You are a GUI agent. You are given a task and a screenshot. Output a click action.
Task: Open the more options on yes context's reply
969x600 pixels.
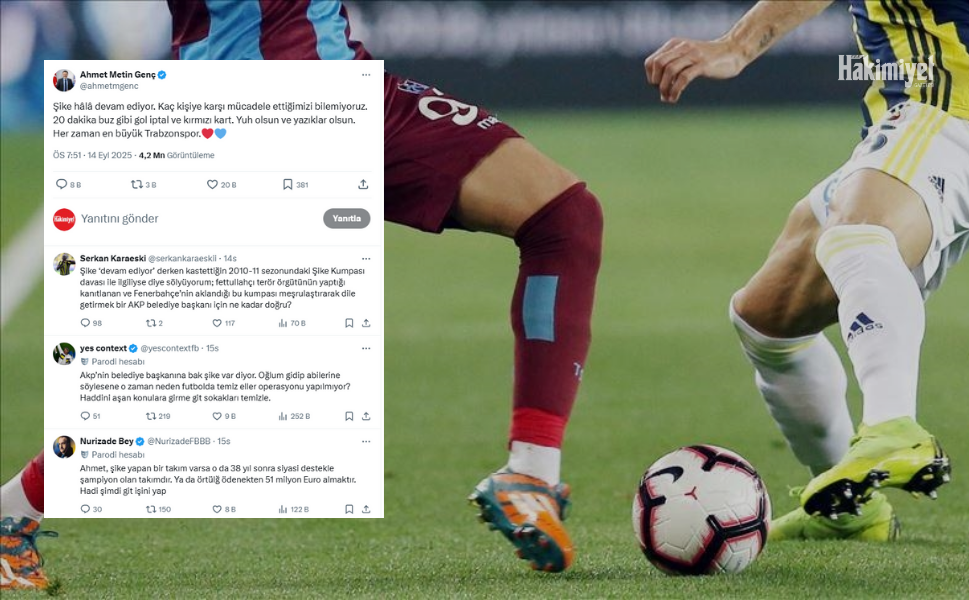pos(366,349)
